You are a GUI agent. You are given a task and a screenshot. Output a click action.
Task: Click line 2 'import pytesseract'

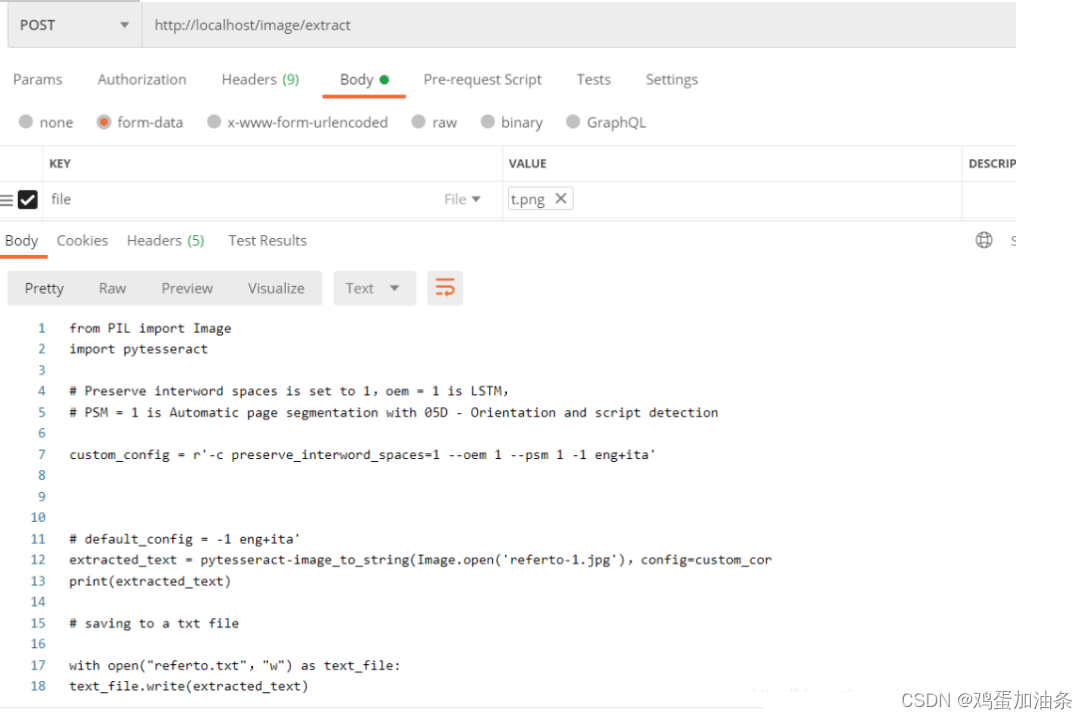139,349
